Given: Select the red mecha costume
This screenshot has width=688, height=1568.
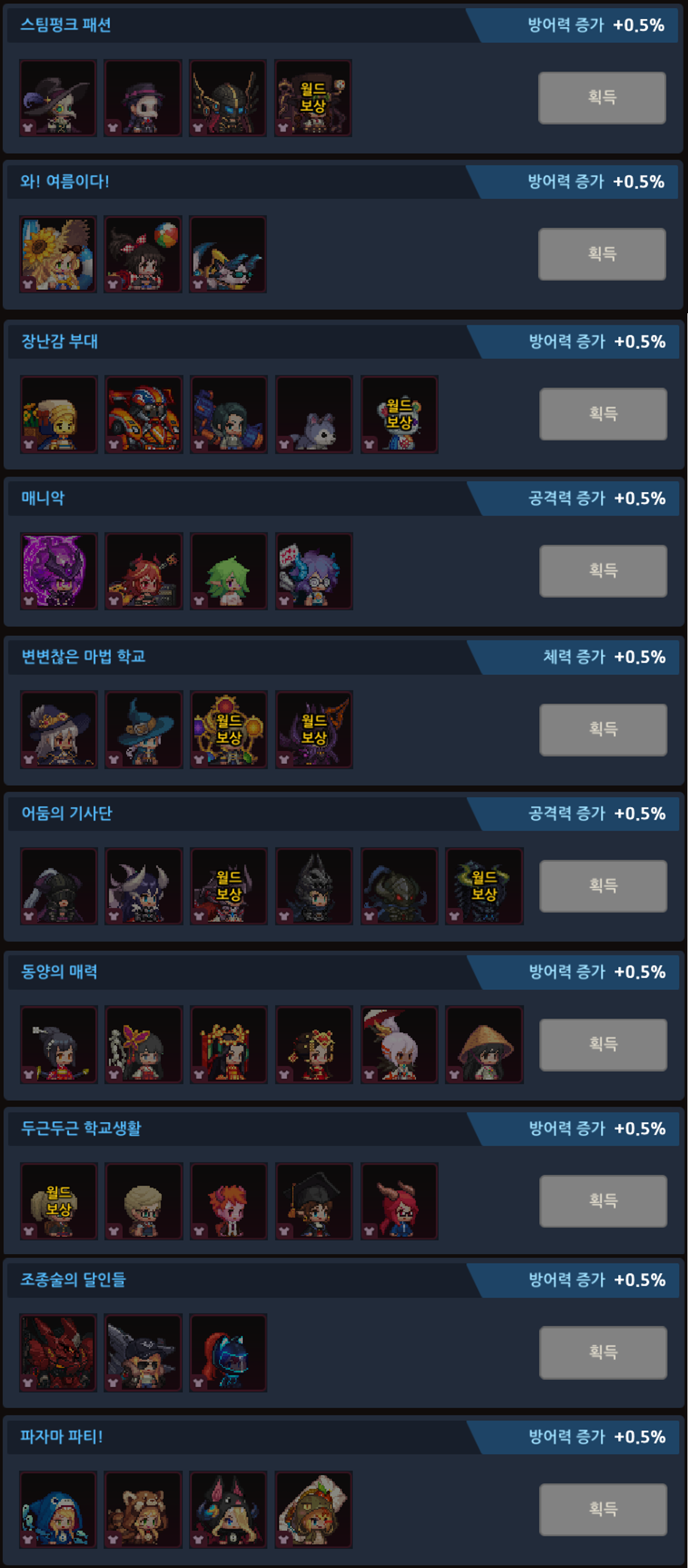Looking at the screenshot, I should [x=58, y=1352].
